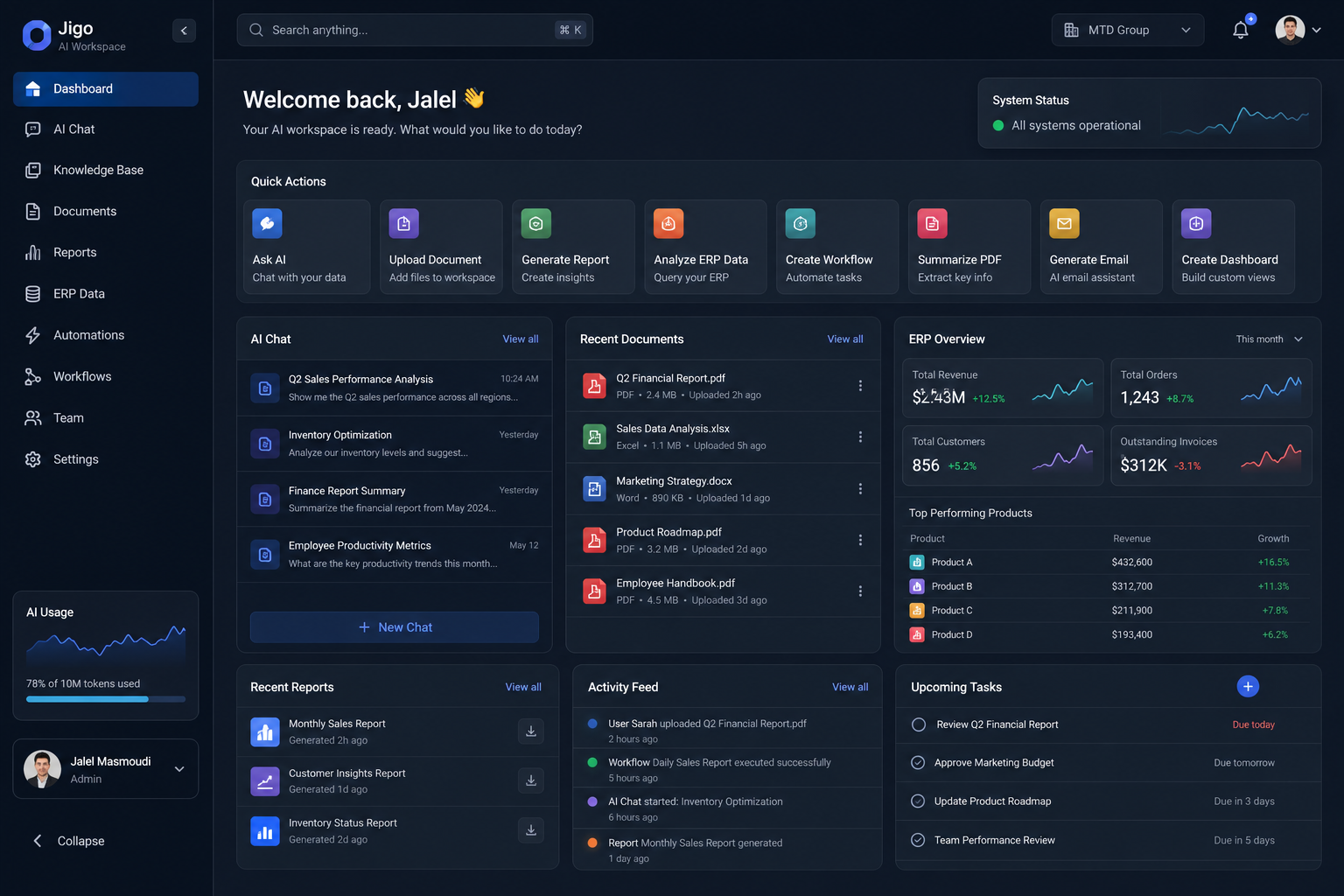This screenshot has height=896, width=1344.
Task: Open Team page from sidebar
Action: 106,418
